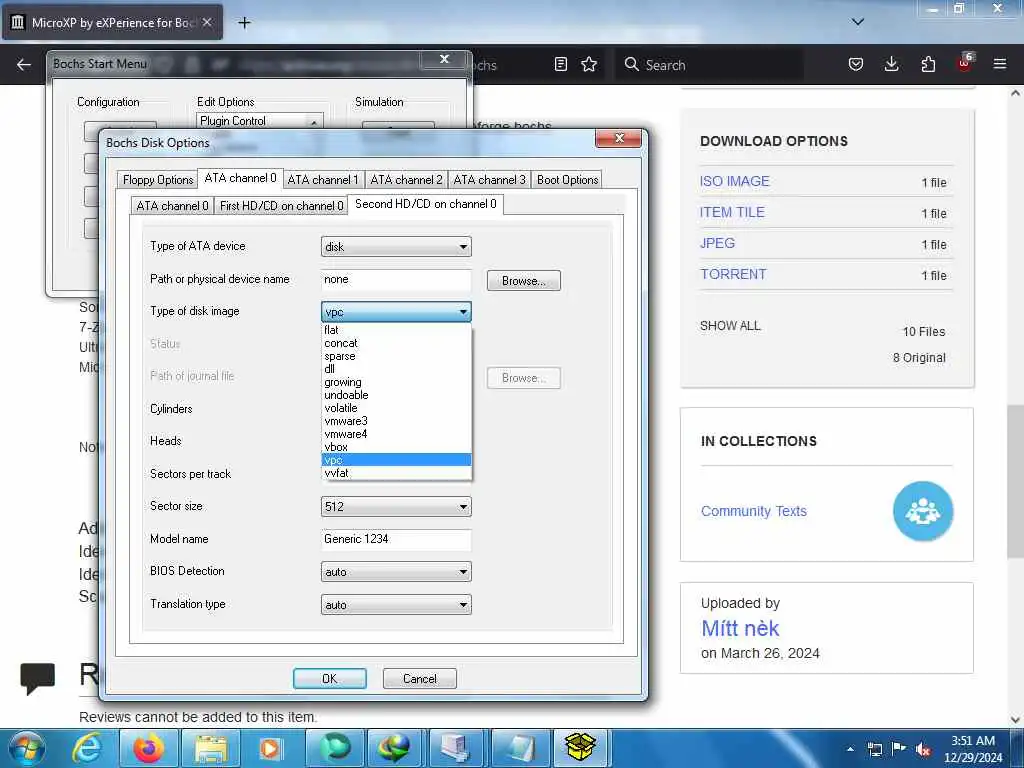The width and height of the screenshot is (1024, 768).
Task: Choose sparse in disk image list
Action: (x=396, y=357)
